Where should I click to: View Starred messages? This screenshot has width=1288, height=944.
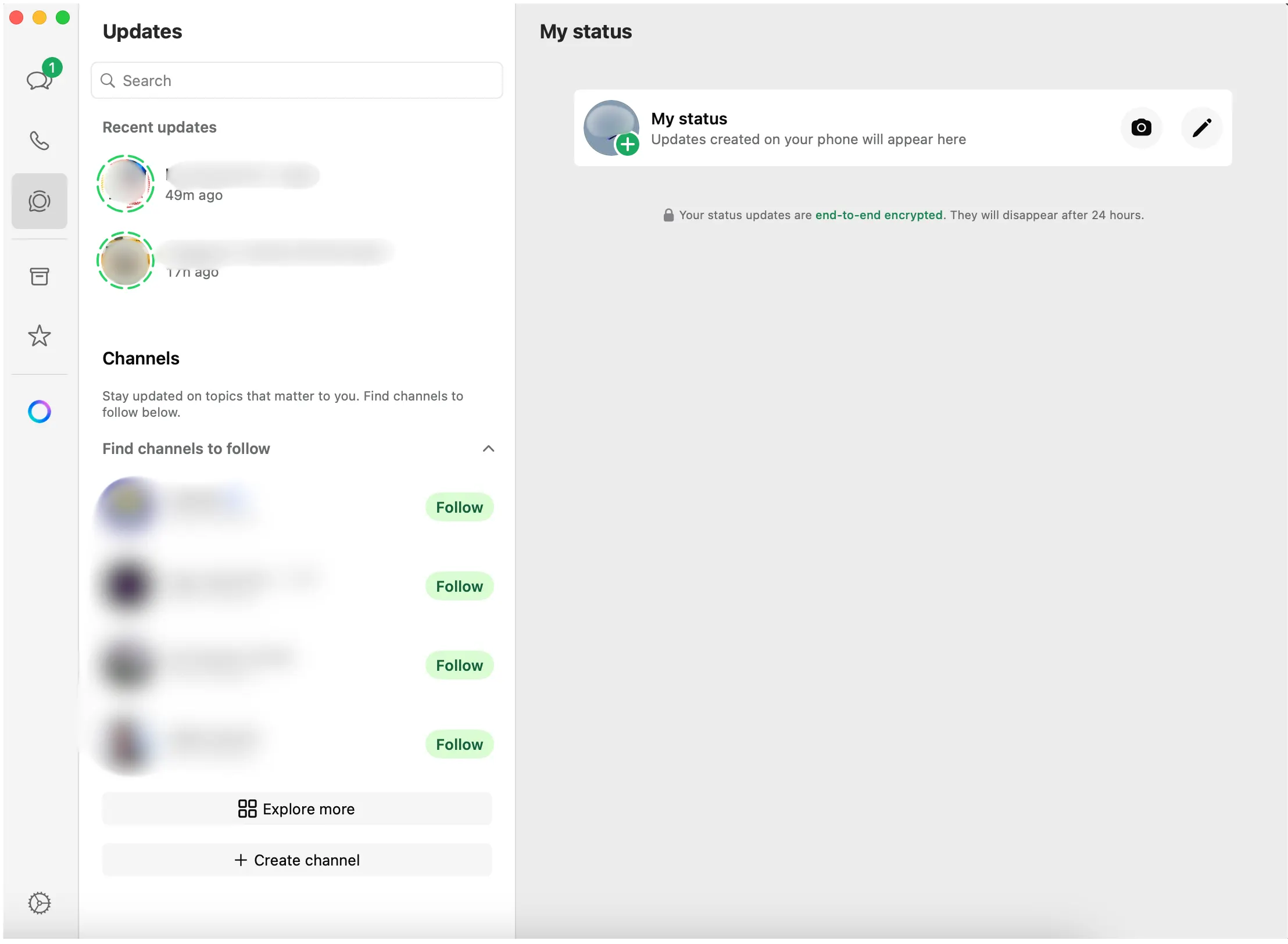[39, 336]
